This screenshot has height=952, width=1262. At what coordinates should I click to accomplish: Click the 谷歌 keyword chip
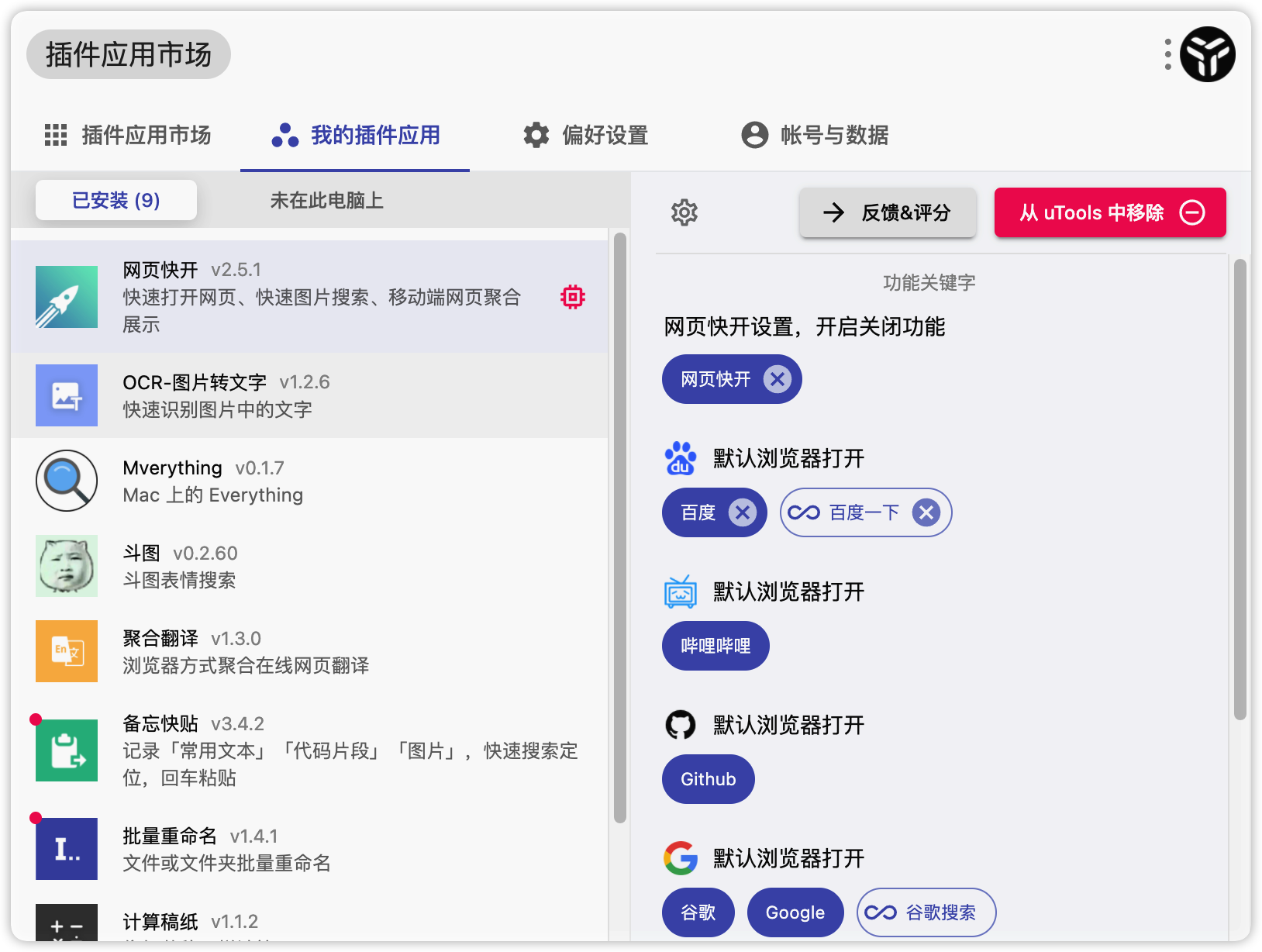tap(698, 912)
